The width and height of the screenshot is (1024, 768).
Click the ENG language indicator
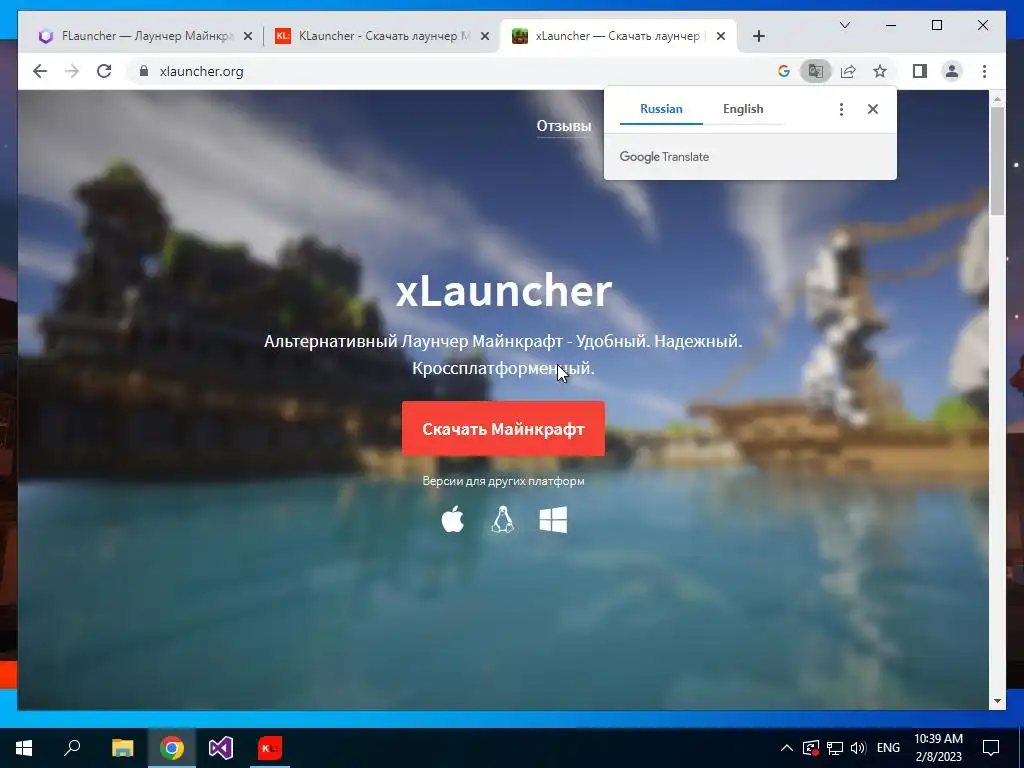[x=888, y=748]
